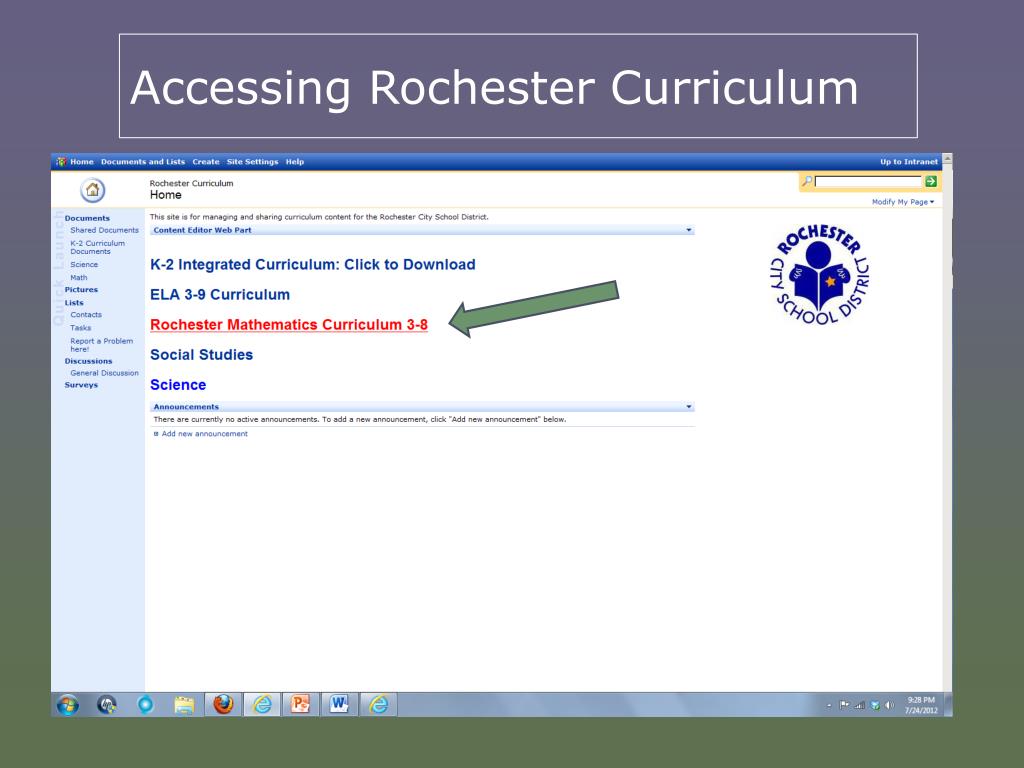Click the network signal tray icon
1024x768 pixels.
pos(859,705)
